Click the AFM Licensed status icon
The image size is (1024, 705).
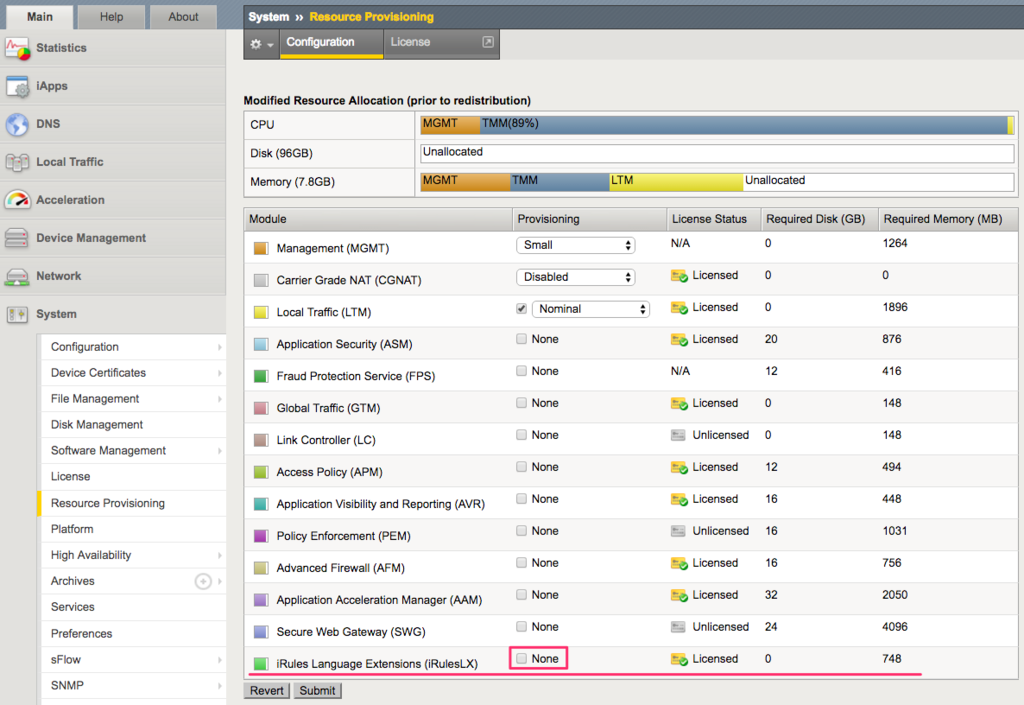pyautogui.click(x=679, y=564)
